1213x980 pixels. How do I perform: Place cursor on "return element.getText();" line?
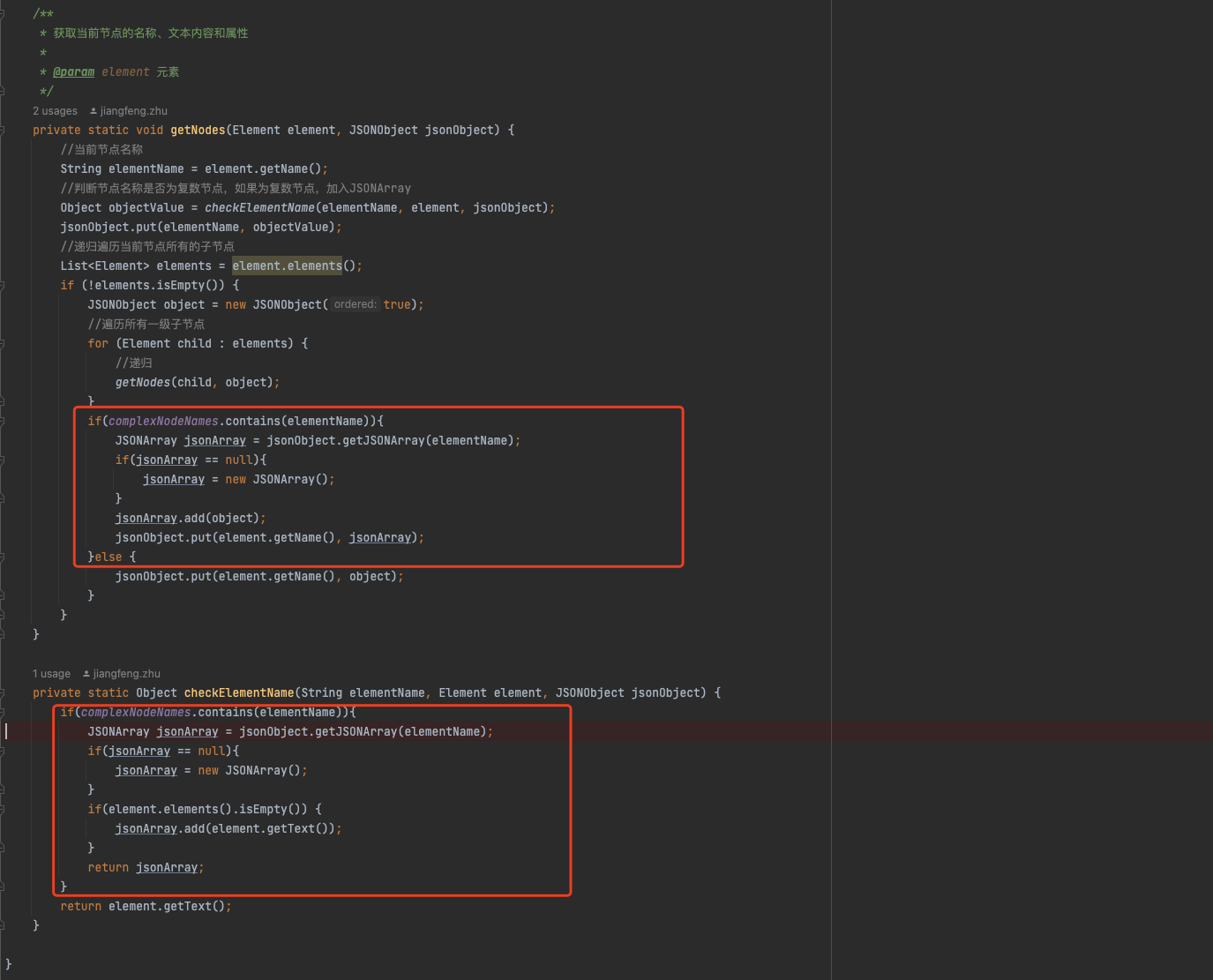point(146,907)
